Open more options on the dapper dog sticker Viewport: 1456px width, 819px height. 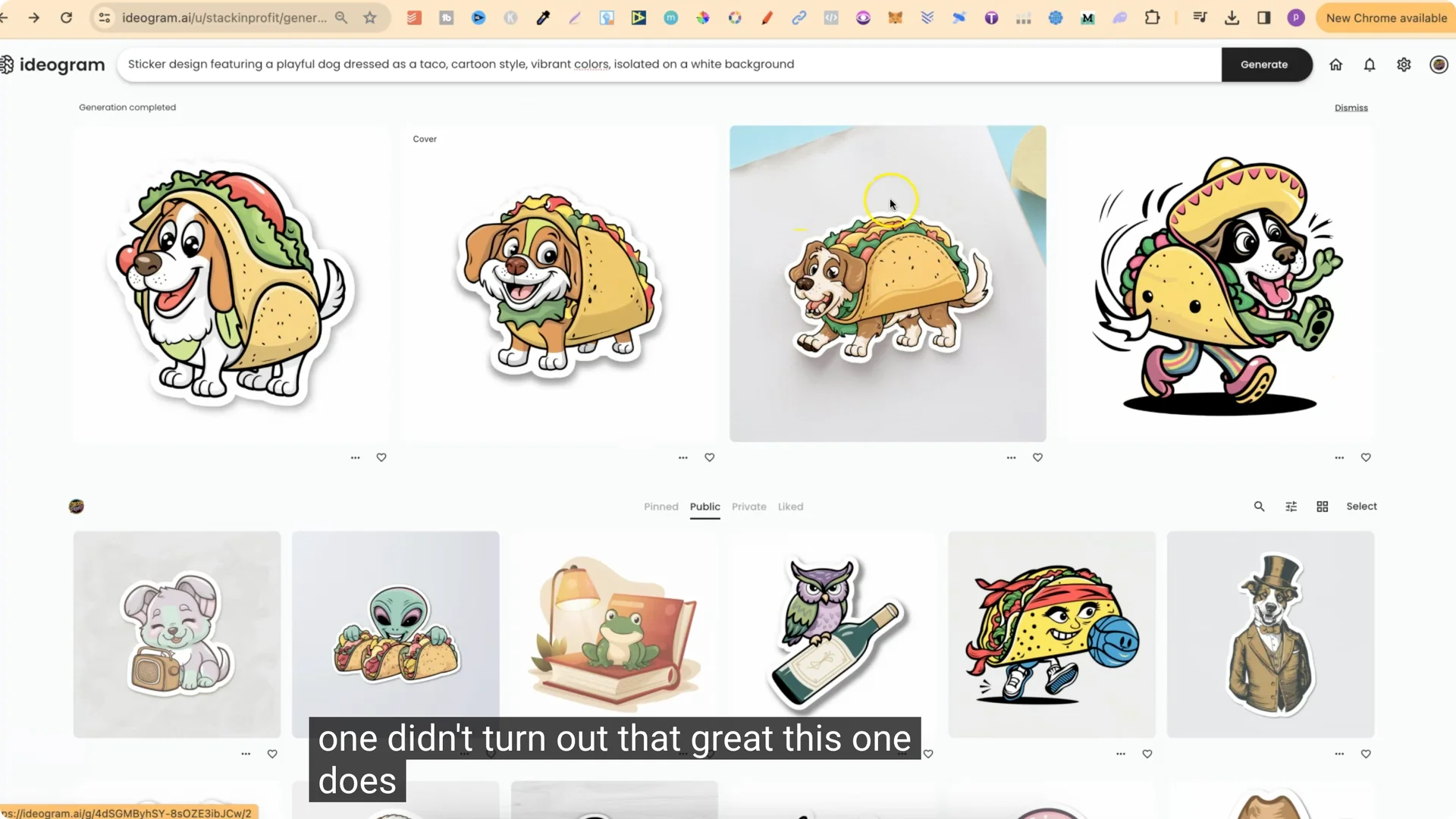point(1339,753)
